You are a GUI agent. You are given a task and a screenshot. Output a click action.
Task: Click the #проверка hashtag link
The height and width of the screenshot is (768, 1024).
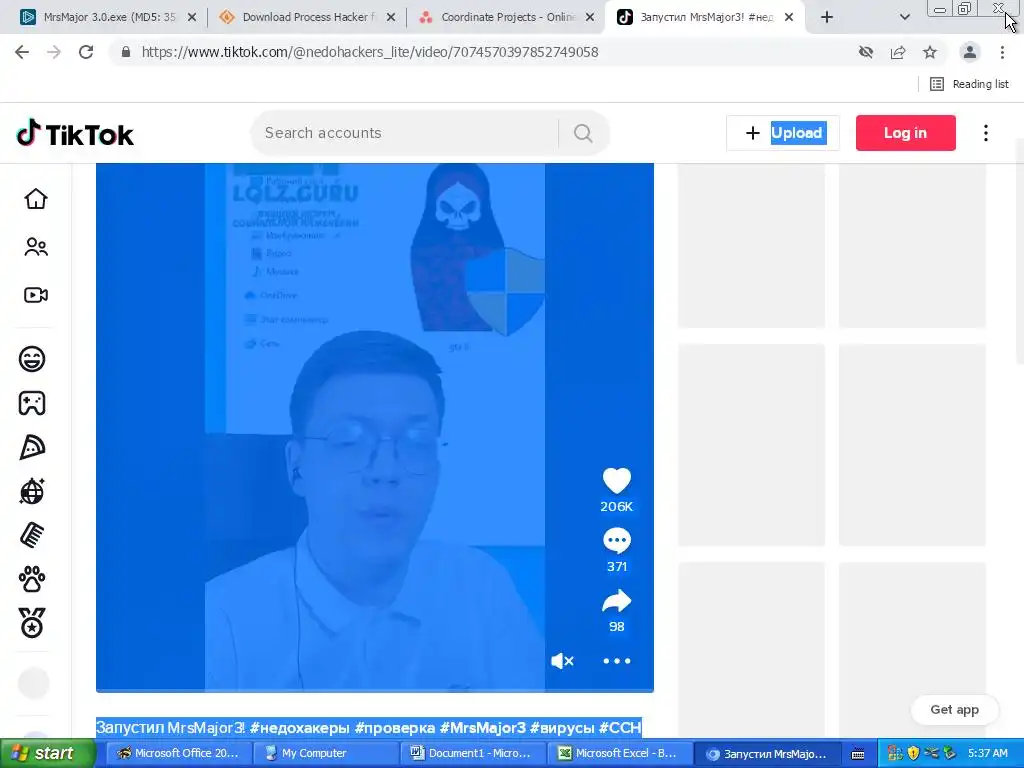(x=395, y=728)
